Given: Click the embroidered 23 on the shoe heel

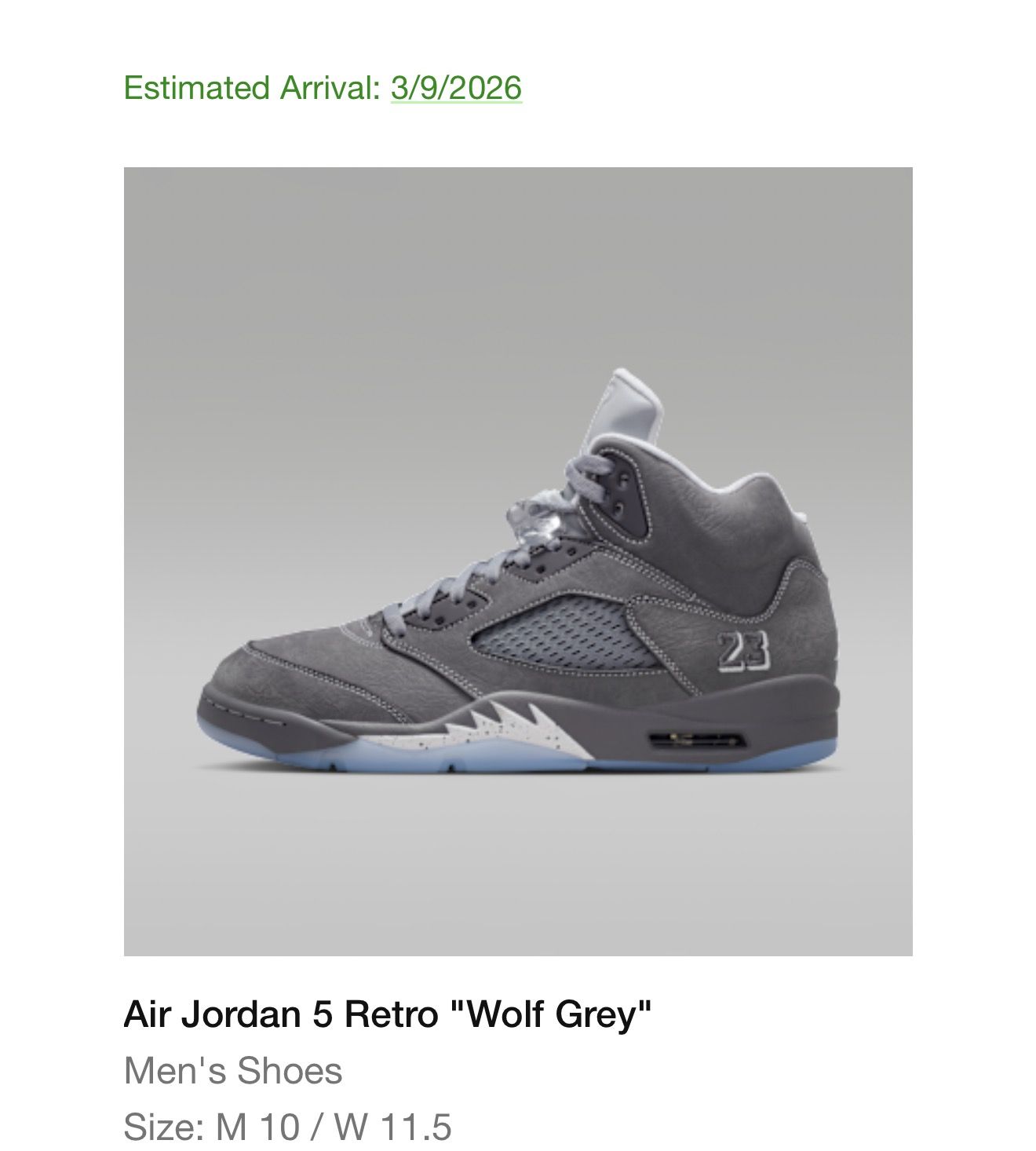Looking at the screenshot, I should 742,651.
